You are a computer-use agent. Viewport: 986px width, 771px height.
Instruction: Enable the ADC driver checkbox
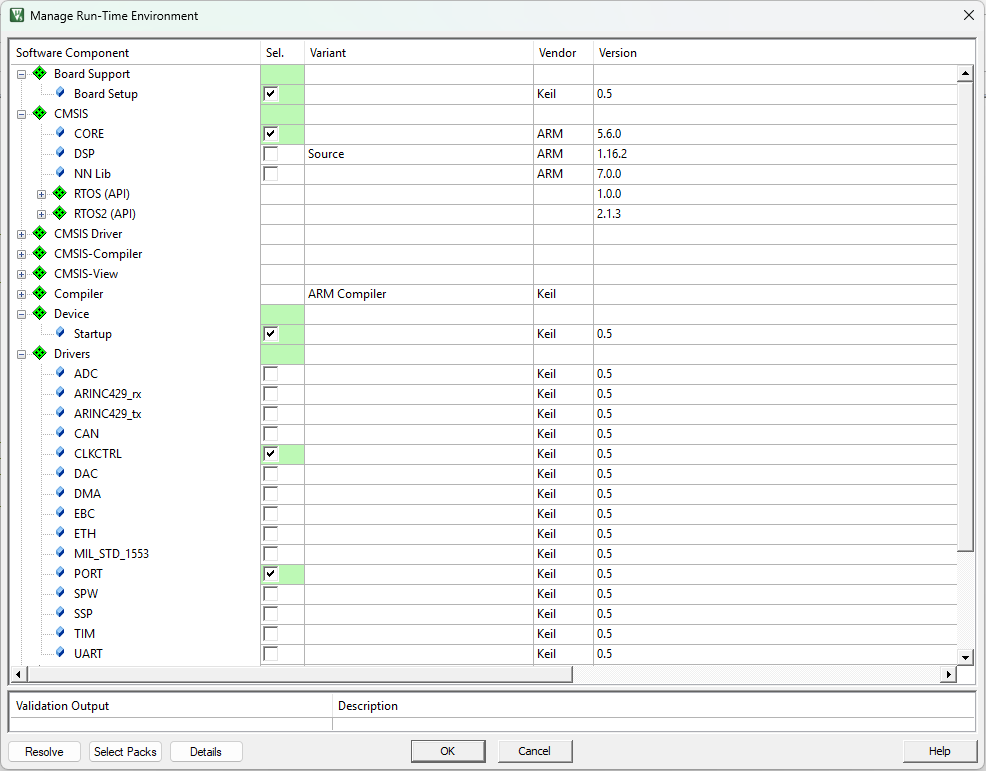click(x=271, y=374)
